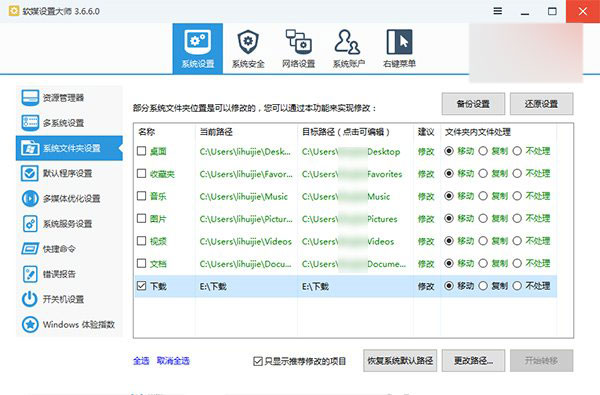Viewport: 600px width, 395px height.
Task: Select 复制 radio for 音乐 row
Action: coord(483,196)
